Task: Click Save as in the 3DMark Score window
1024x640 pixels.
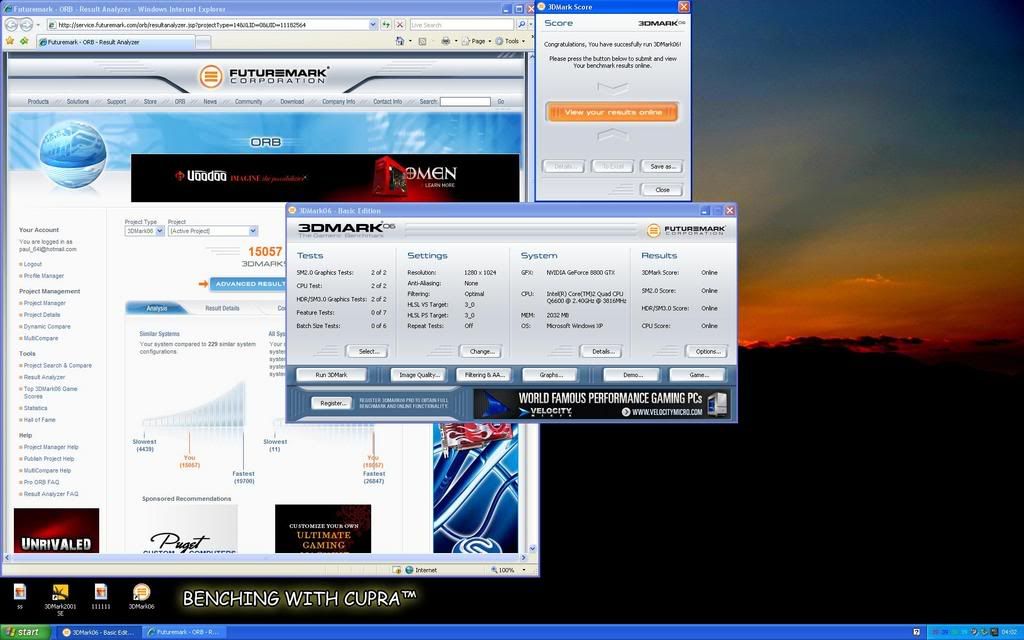Action: [662, 167]
